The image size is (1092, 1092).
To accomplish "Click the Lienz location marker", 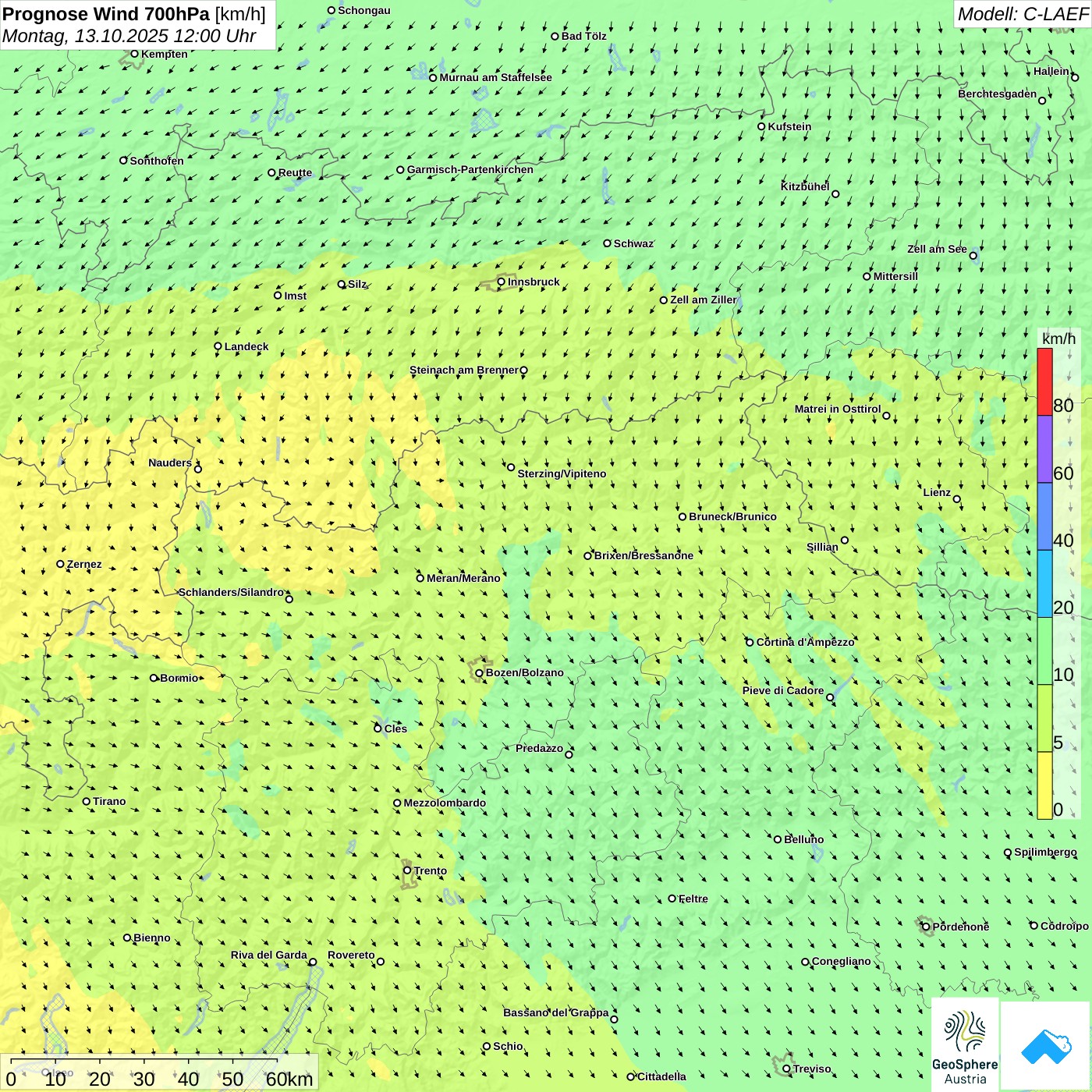I will [x=957, y=499].
